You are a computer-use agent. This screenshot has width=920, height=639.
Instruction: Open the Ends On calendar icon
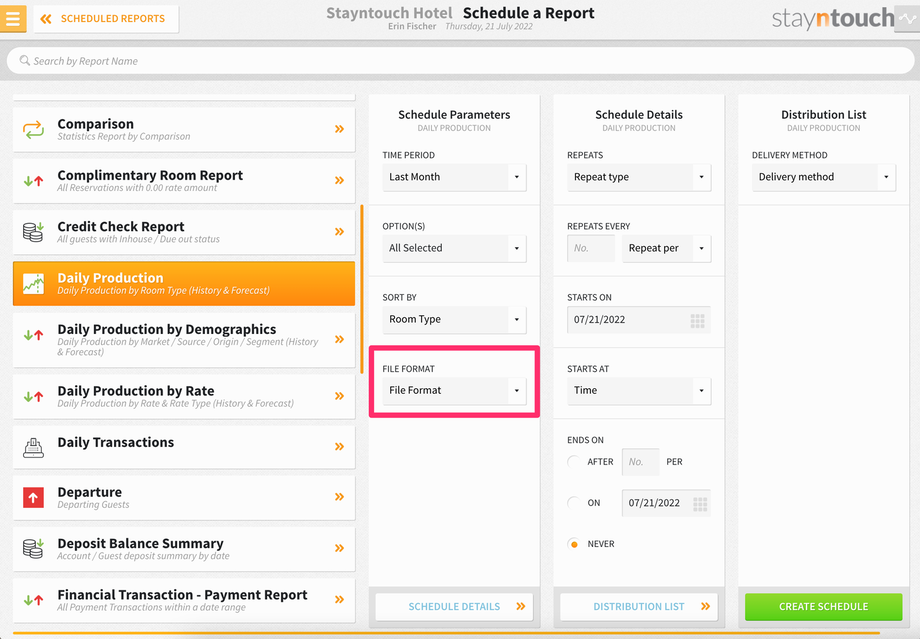700,503
